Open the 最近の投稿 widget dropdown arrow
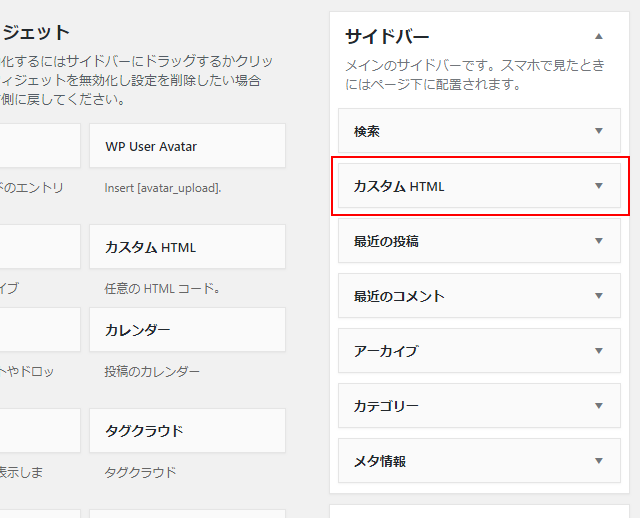This screenshot has width=640, height=518. [x=599, y=241]
